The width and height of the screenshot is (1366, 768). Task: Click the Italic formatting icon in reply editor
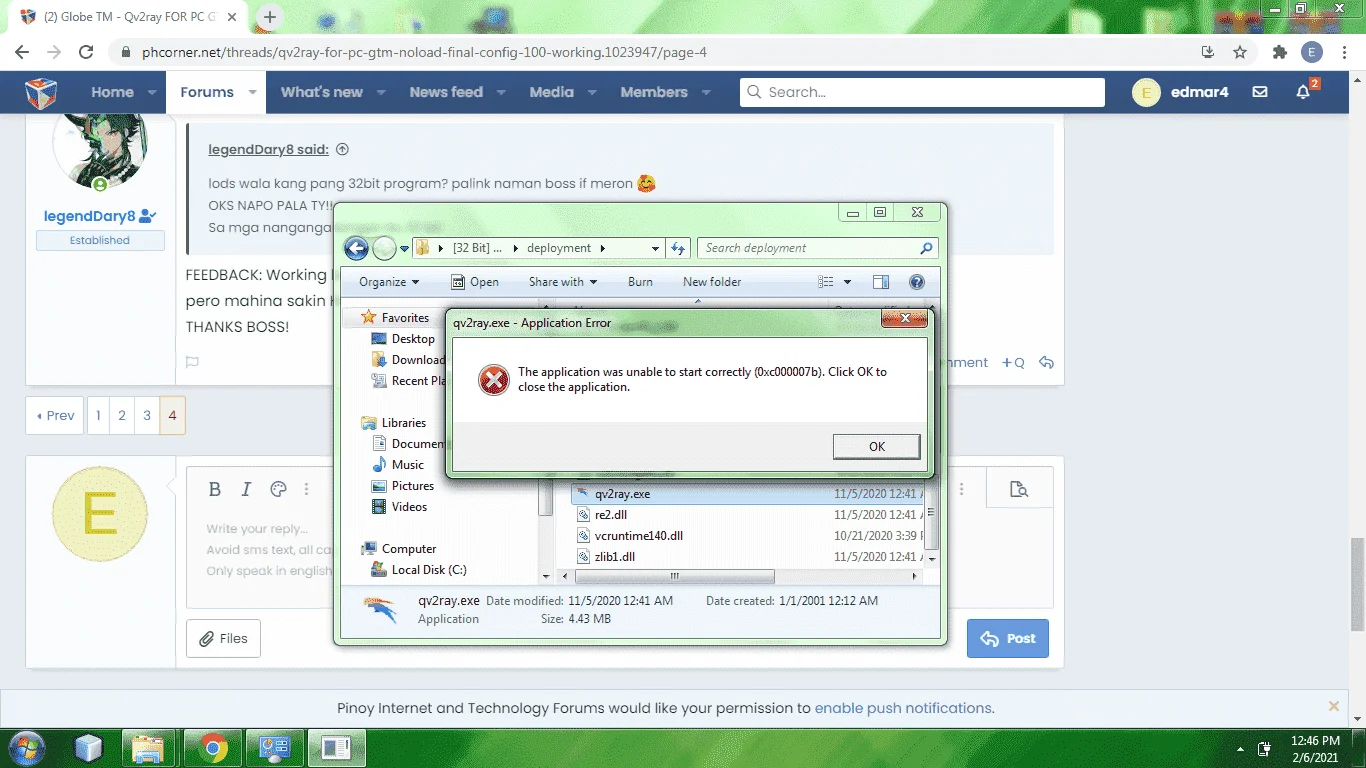(246, 489)
